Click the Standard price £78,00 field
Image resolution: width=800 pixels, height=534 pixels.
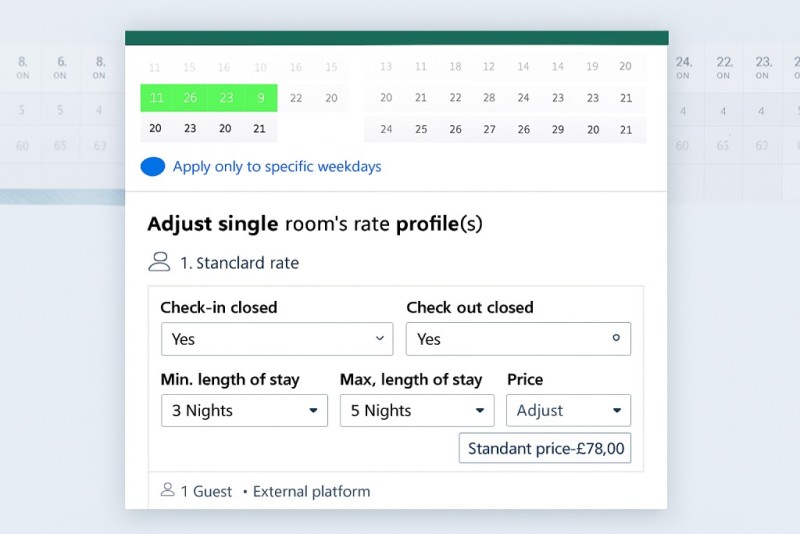545,448
